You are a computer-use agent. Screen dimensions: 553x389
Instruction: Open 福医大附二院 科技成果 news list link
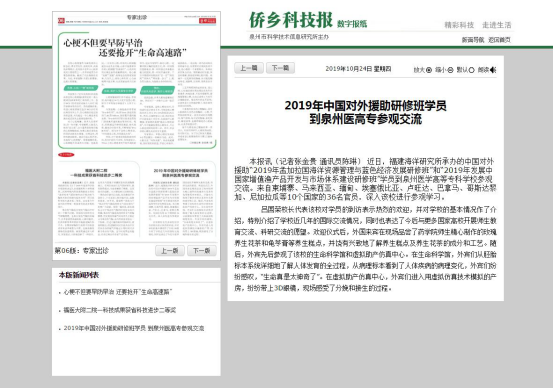(120, 310)
